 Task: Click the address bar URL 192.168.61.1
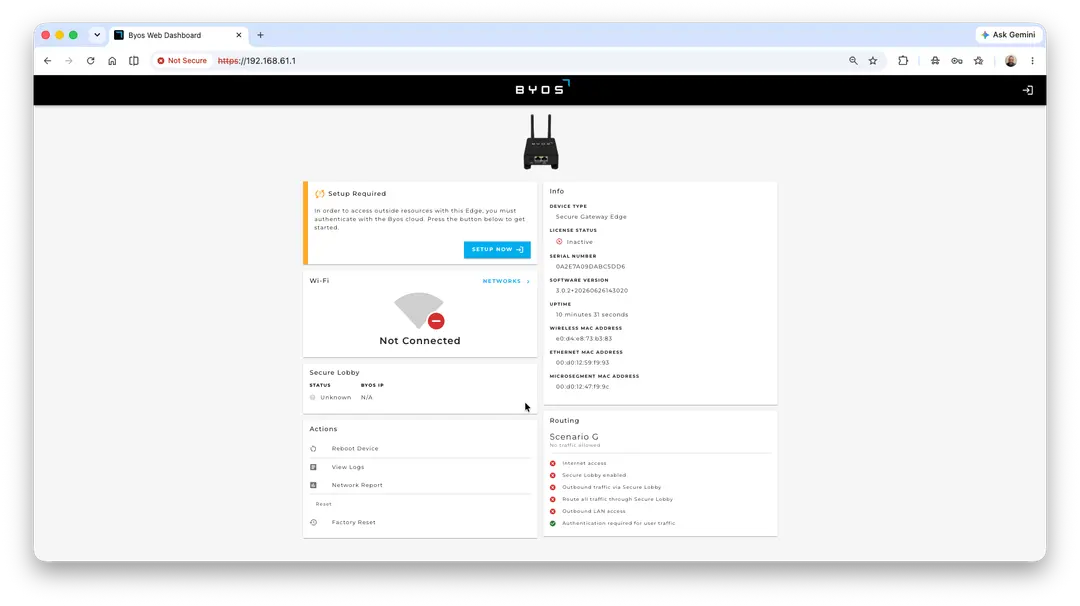(x=256, y=61)
